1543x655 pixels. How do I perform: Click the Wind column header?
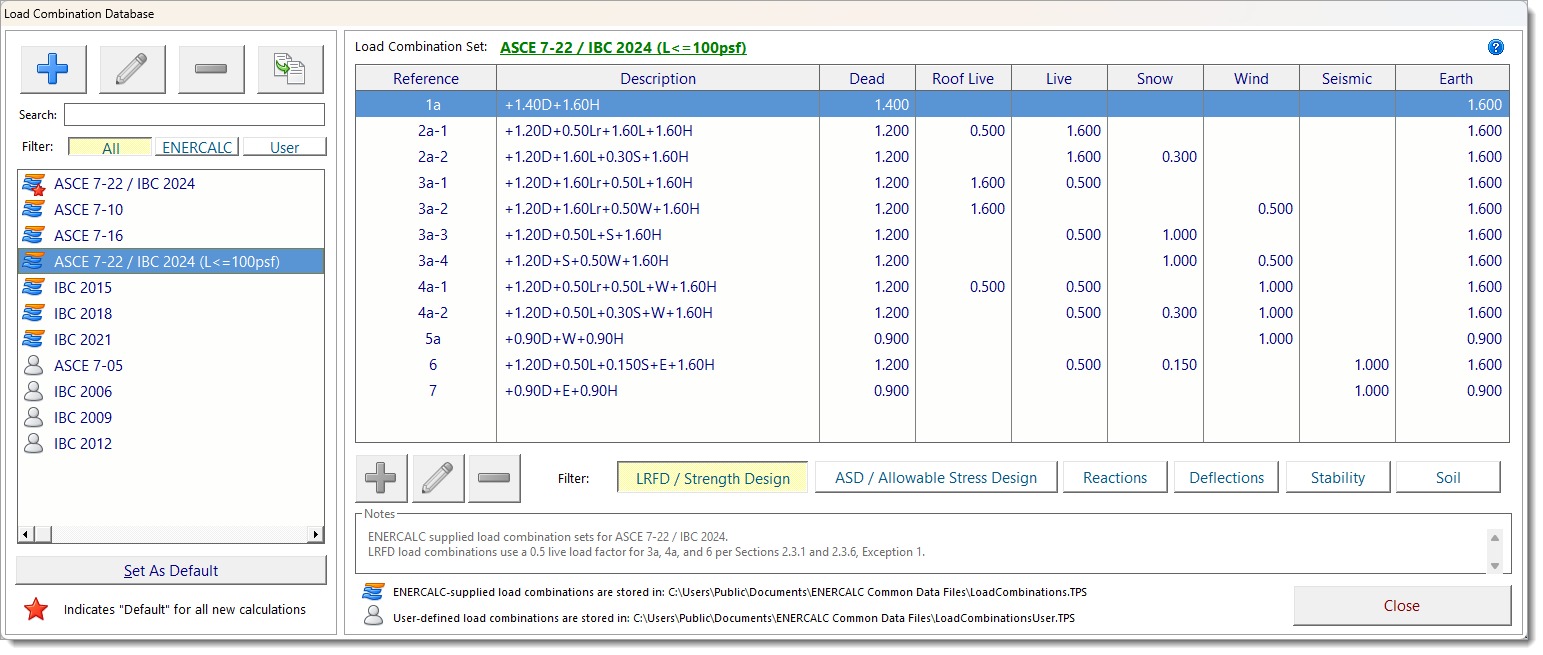[1251, 79]
